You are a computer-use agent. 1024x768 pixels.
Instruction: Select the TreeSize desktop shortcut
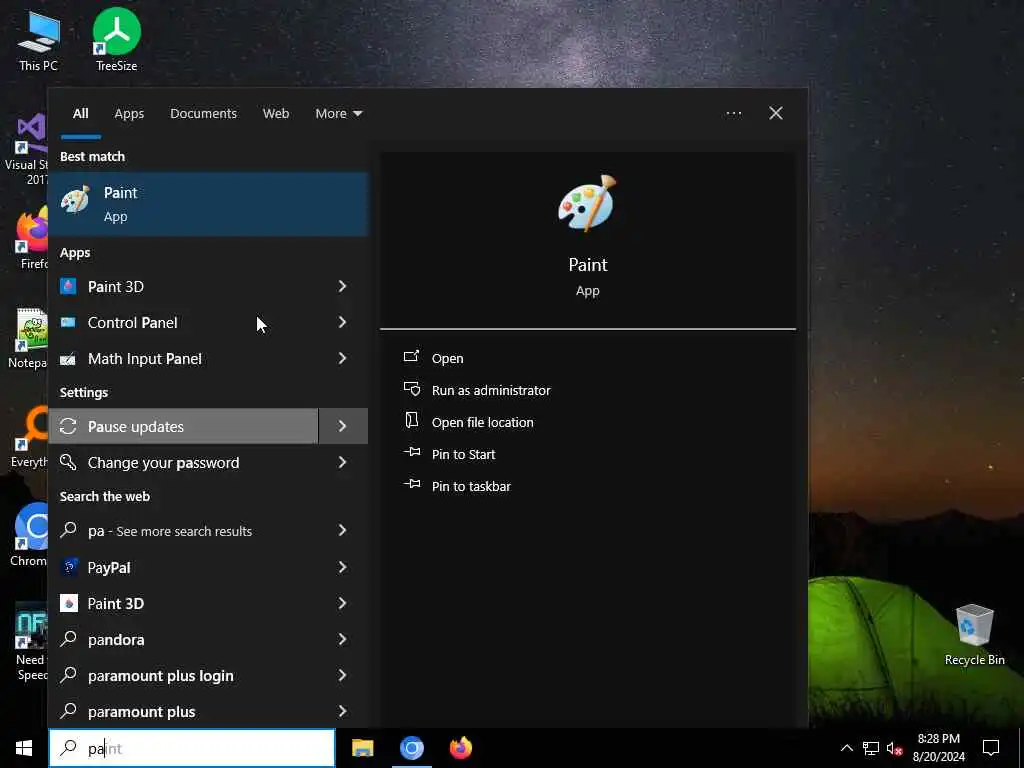tap(116, 39)
